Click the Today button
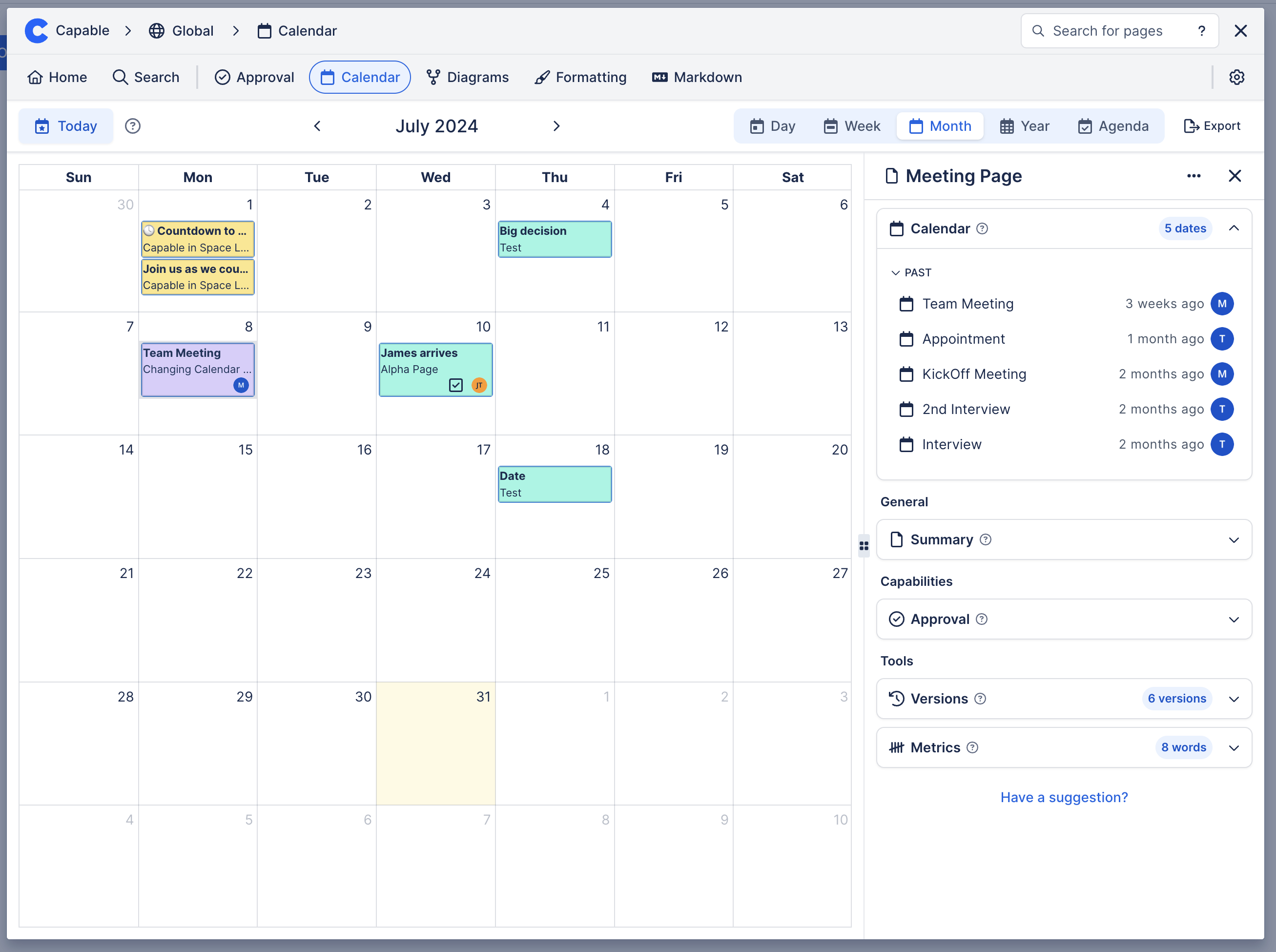The image size is (1276, 952). coord(66,125)
